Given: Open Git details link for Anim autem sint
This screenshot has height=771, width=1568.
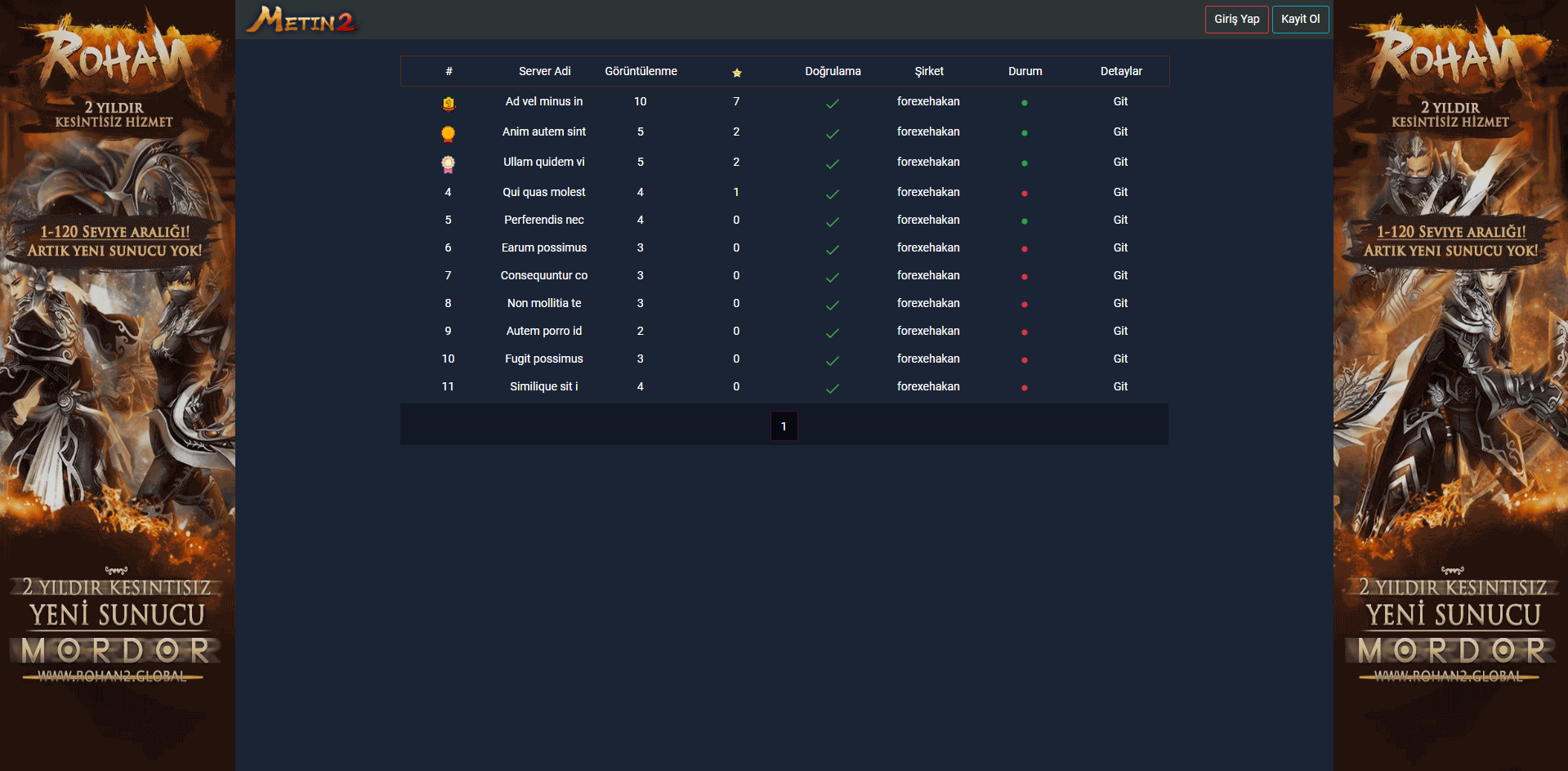Looking at the screenshot, I should click(1120, 131).
